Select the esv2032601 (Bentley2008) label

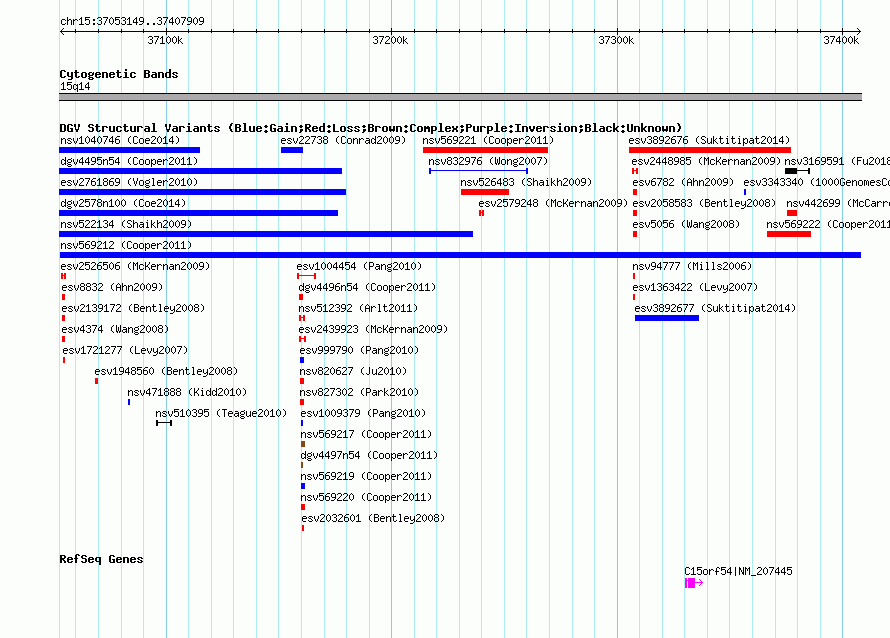[373, 518]
